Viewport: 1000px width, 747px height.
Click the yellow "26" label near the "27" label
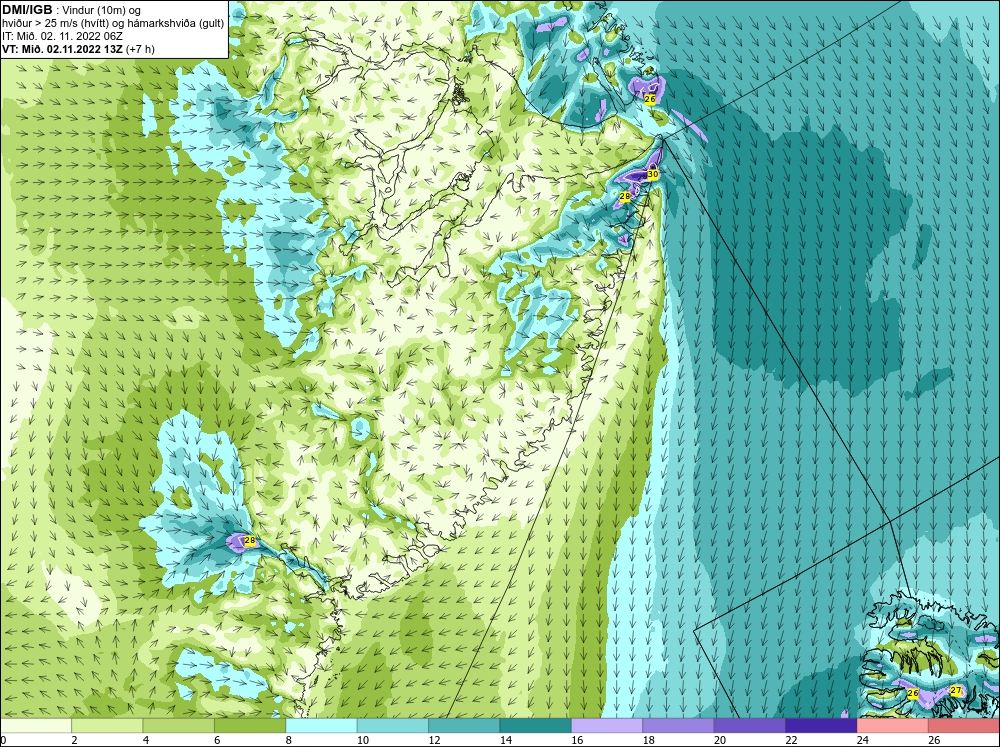913,693
